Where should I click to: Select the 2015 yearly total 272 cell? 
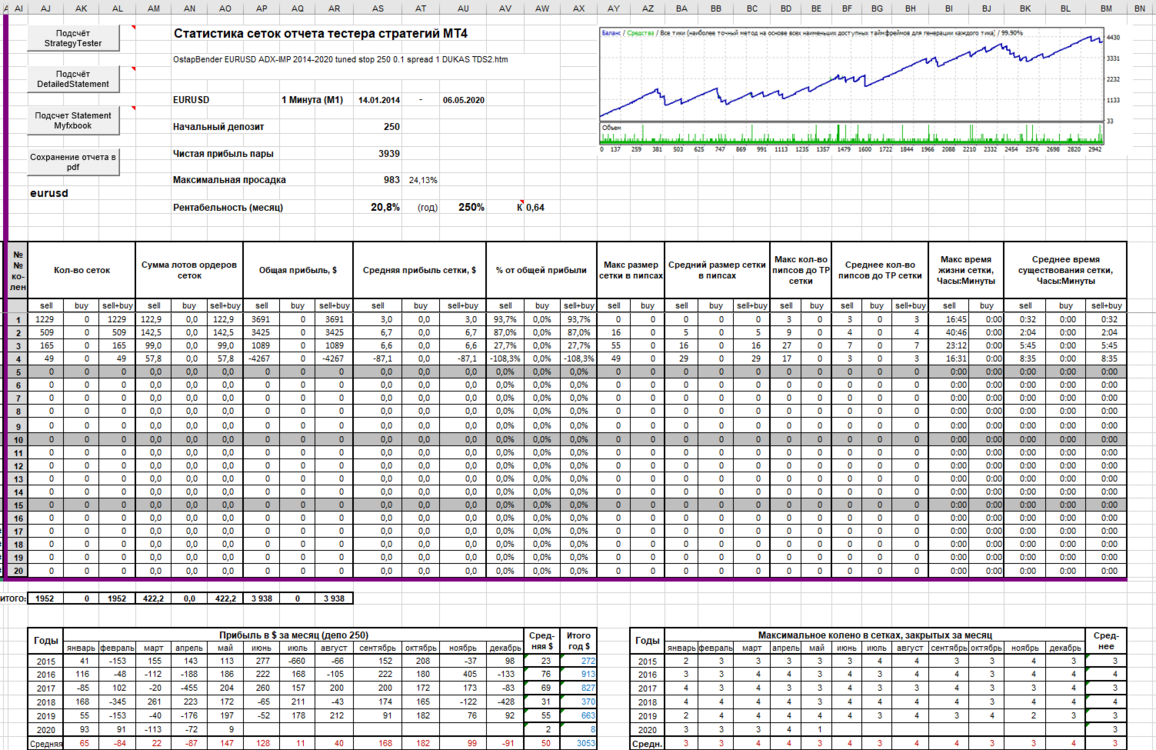pos(579,662)
